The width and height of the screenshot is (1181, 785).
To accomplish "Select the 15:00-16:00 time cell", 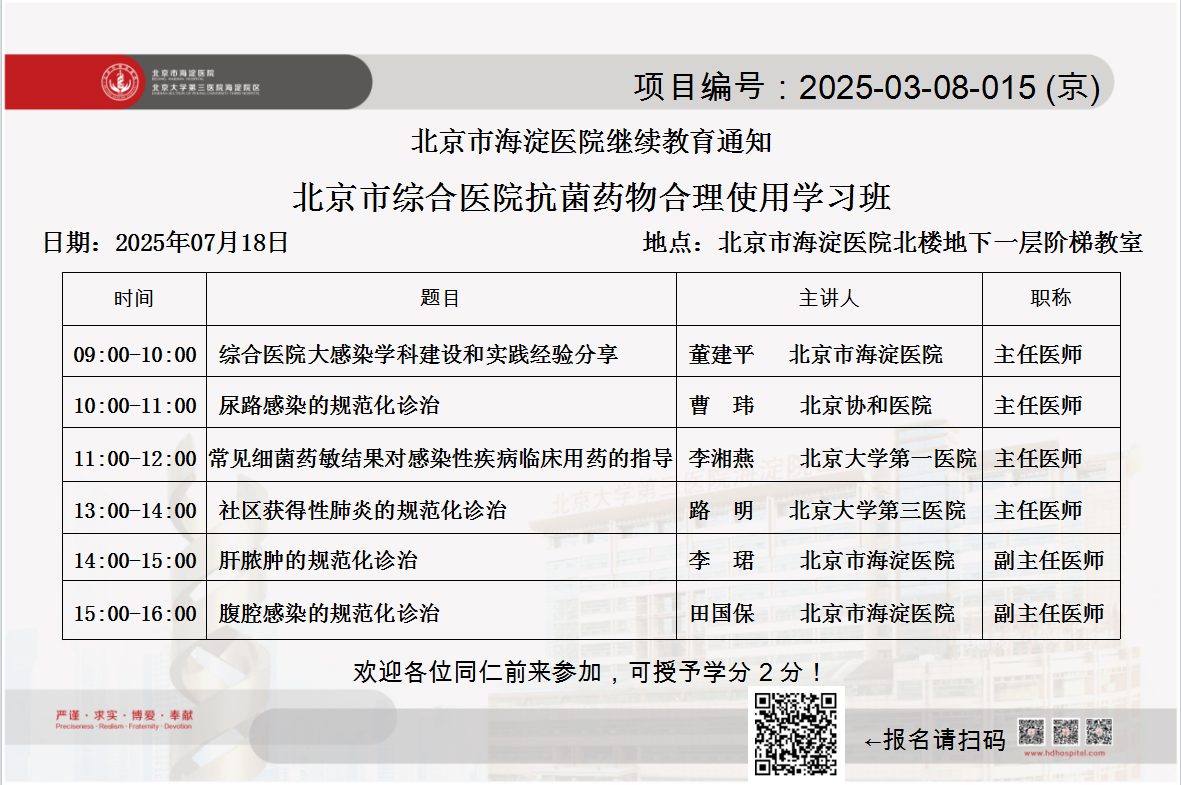I will point(135,614).
